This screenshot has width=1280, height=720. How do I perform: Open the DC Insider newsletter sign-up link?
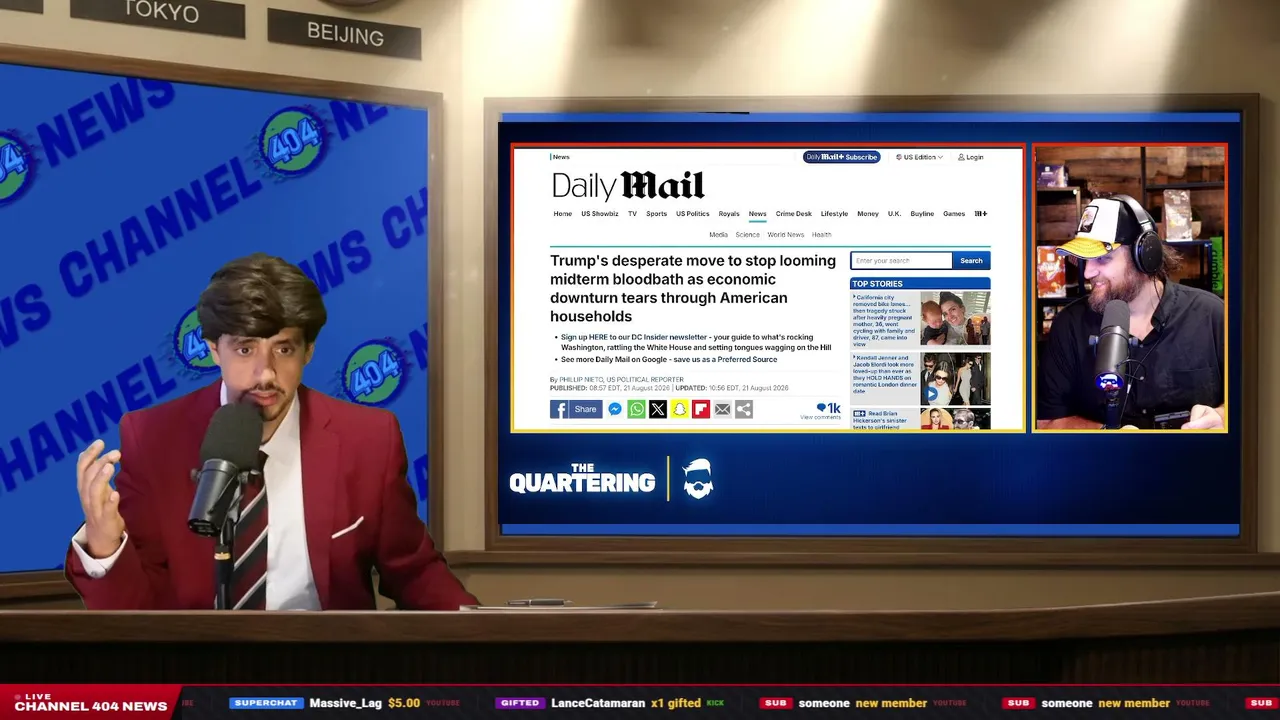[634, 337]
